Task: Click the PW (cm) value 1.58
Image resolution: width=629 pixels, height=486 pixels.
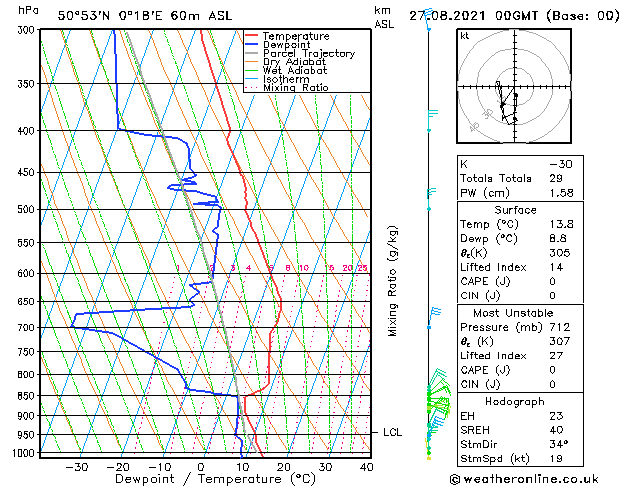Action: coord(562,193)
